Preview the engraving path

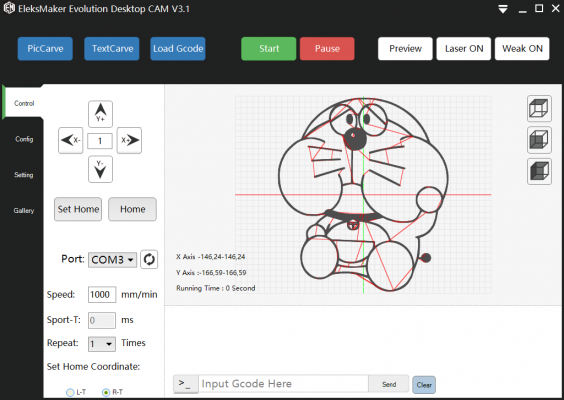point(405,49)
